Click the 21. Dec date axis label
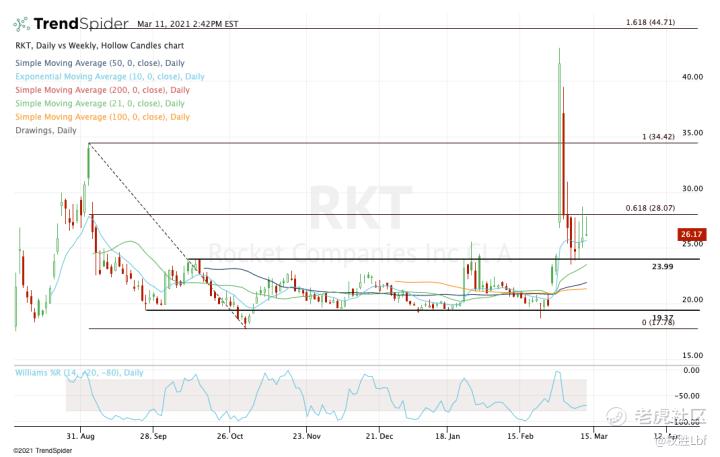 click(379, 436)
